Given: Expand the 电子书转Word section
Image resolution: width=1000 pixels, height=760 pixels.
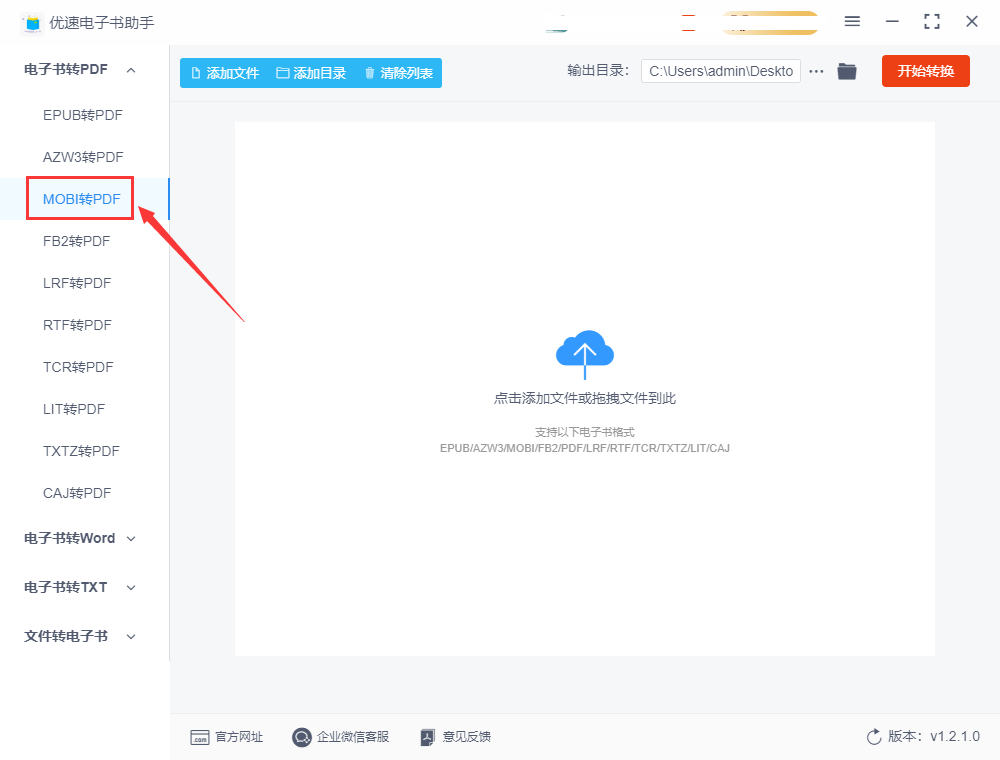Looking at the screenshot, I should tap(131, 538).
